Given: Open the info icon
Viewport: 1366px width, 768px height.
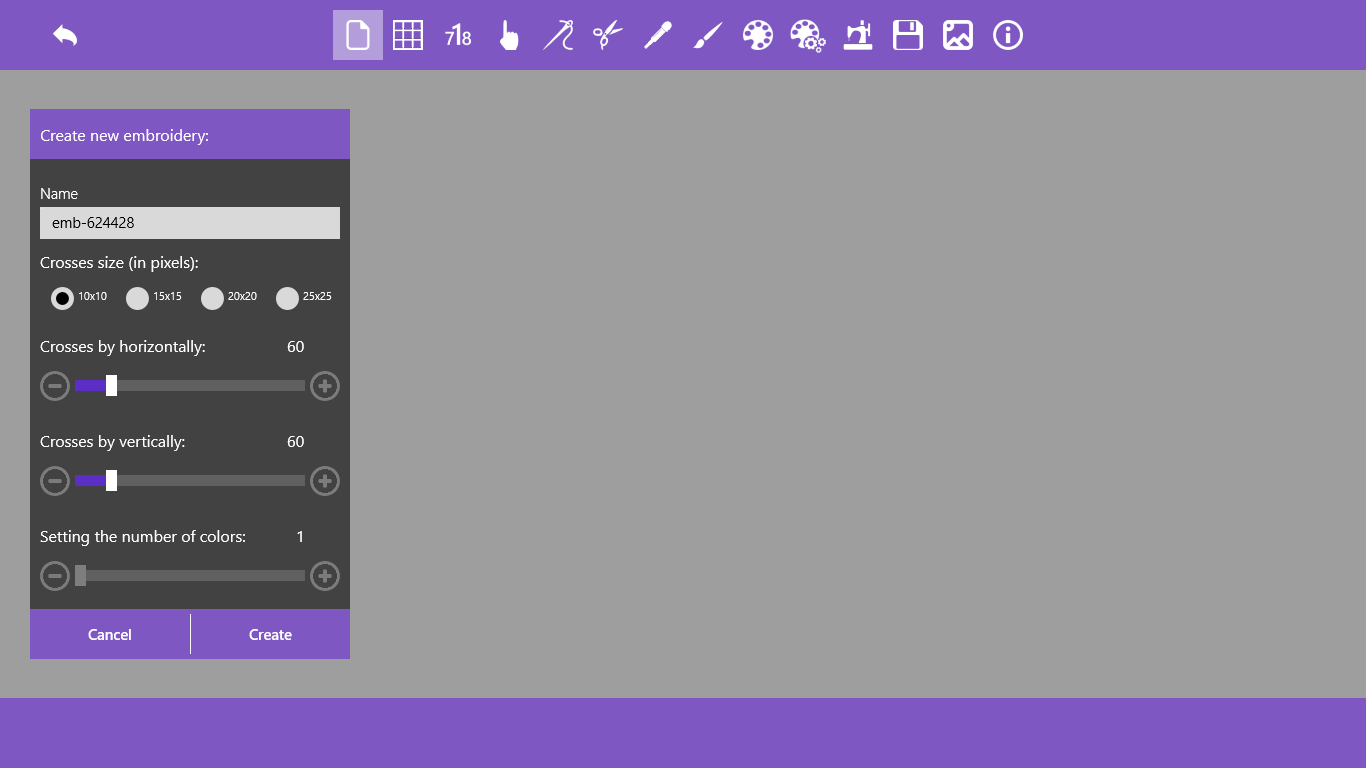Looking at the screenshot, I should pyautogui.click(x=1008, y=35).
